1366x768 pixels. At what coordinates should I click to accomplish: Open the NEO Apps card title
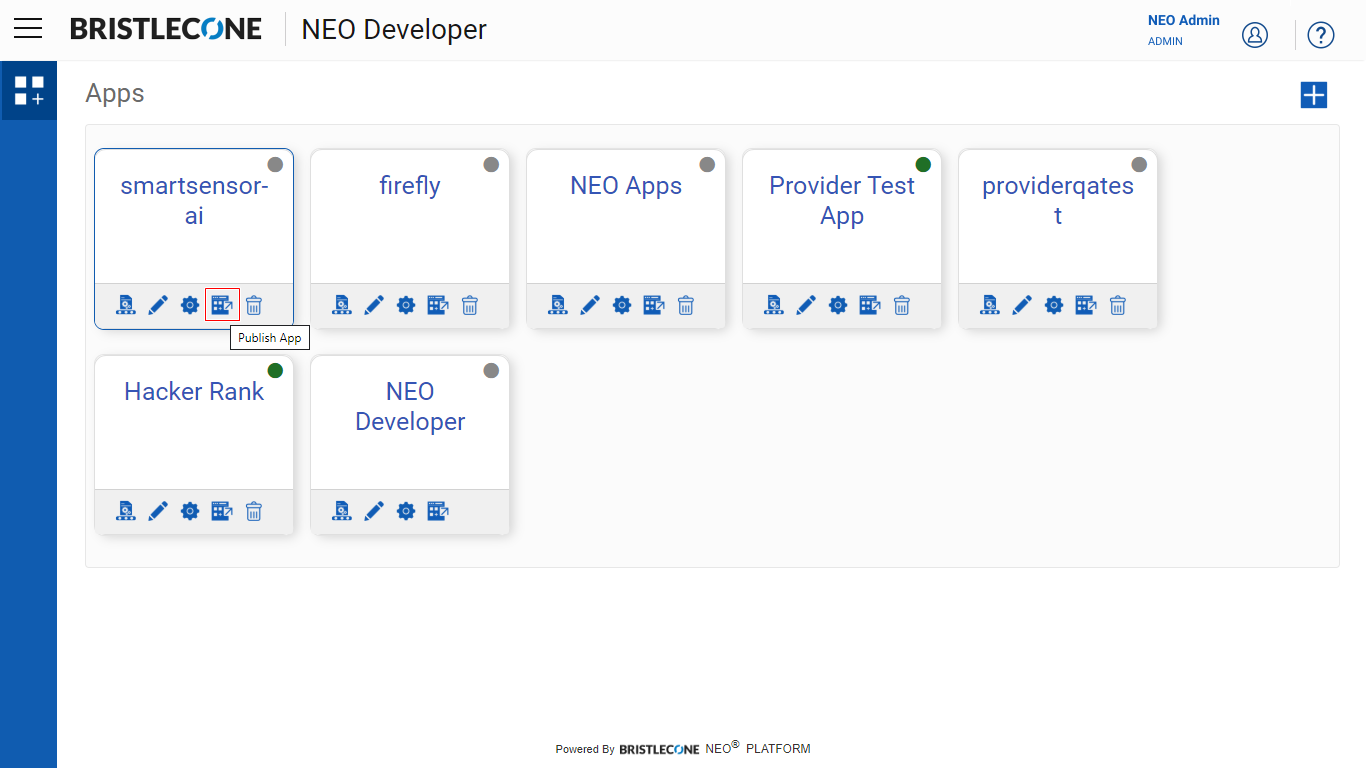pos(626,186)
